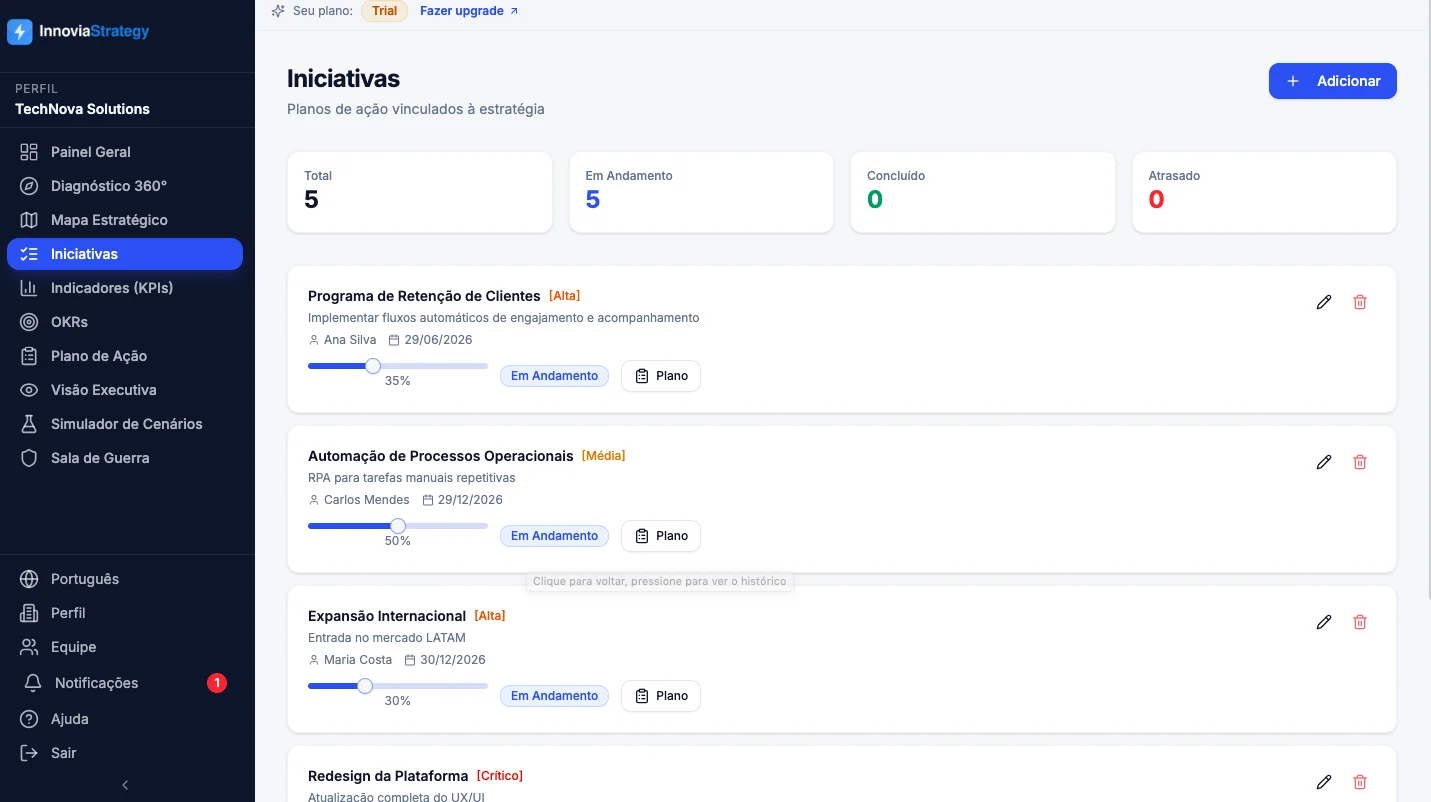Click the TechNova Solutions profile name
The image size is (1431, 802).
coord(82,109)
